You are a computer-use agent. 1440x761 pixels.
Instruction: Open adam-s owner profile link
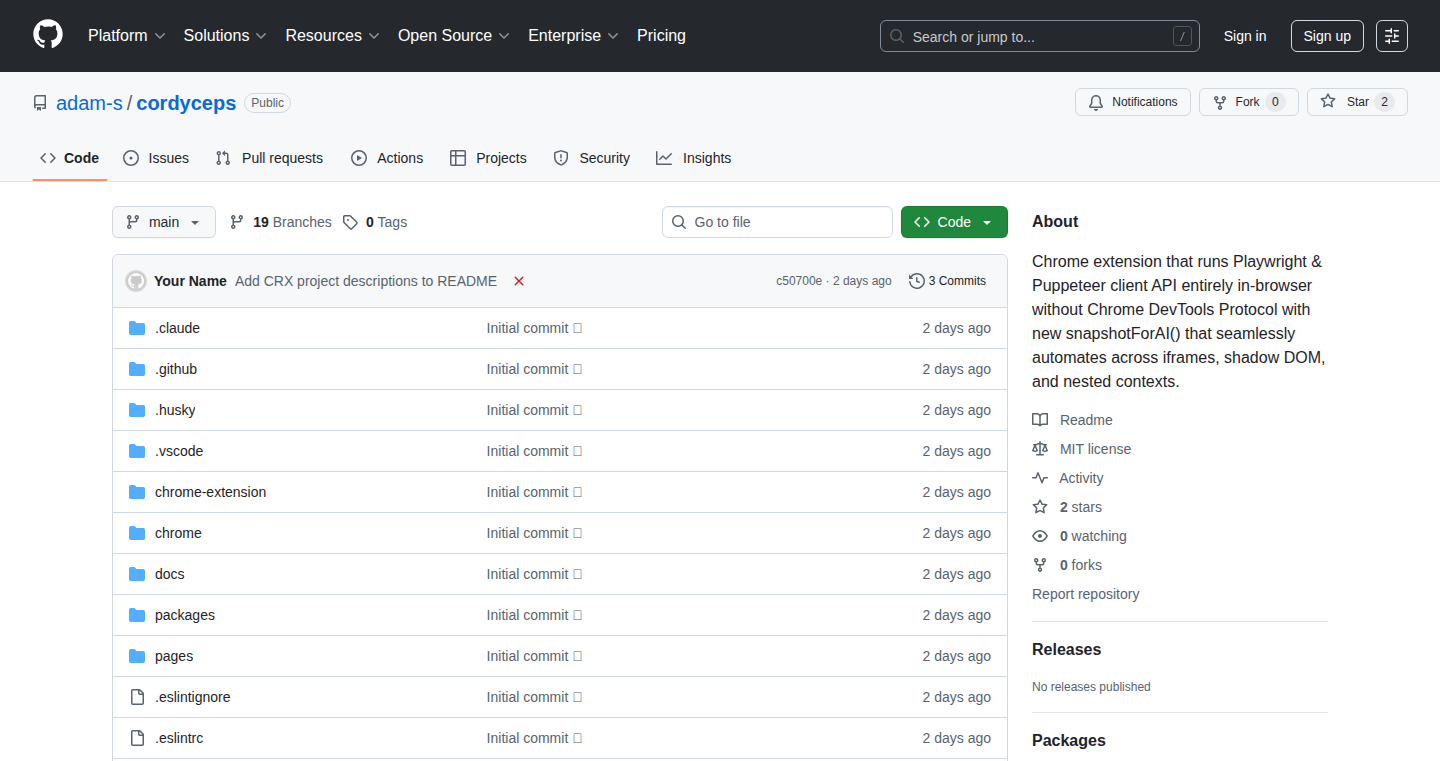coord(89,103)
